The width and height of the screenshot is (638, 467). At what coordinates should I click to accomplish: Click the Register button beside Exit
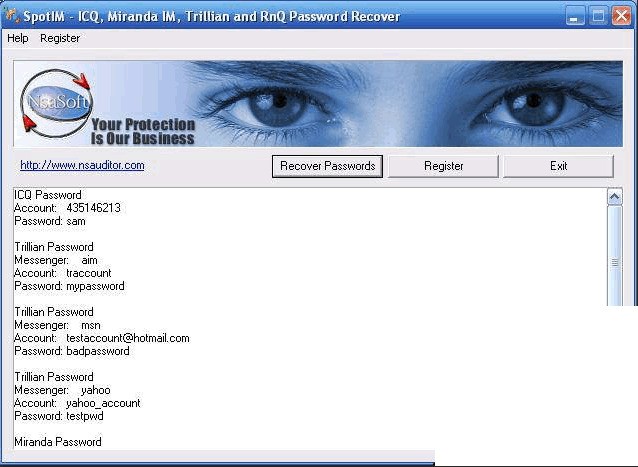(444, 166)
